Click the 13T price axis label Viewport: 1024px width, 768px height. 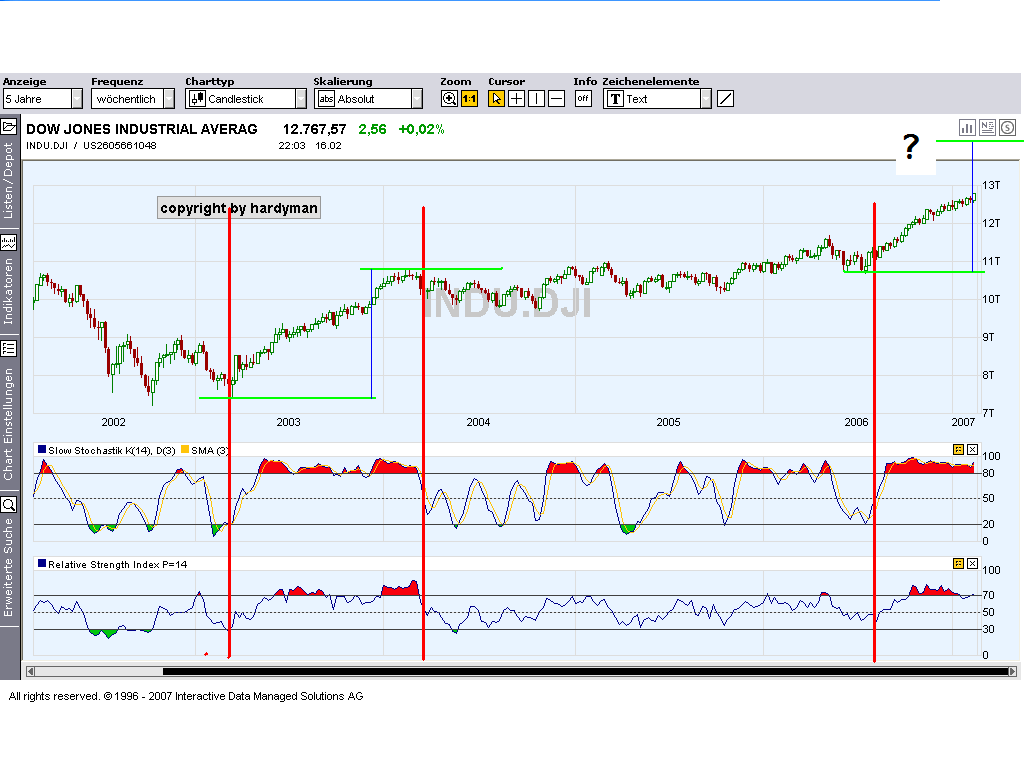point(991,185)
